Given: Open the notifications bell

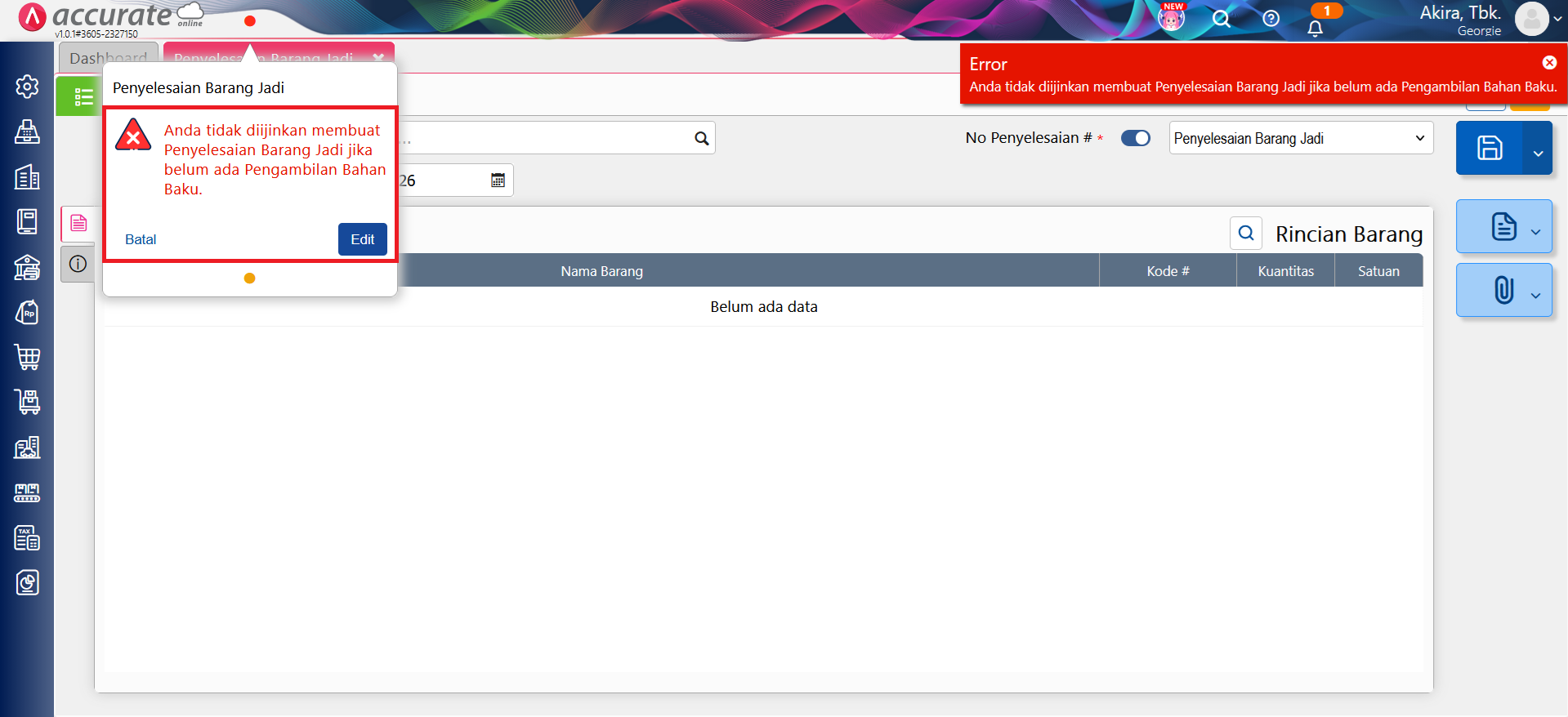Looking at the screenshot, I should tap(1315, 29).
